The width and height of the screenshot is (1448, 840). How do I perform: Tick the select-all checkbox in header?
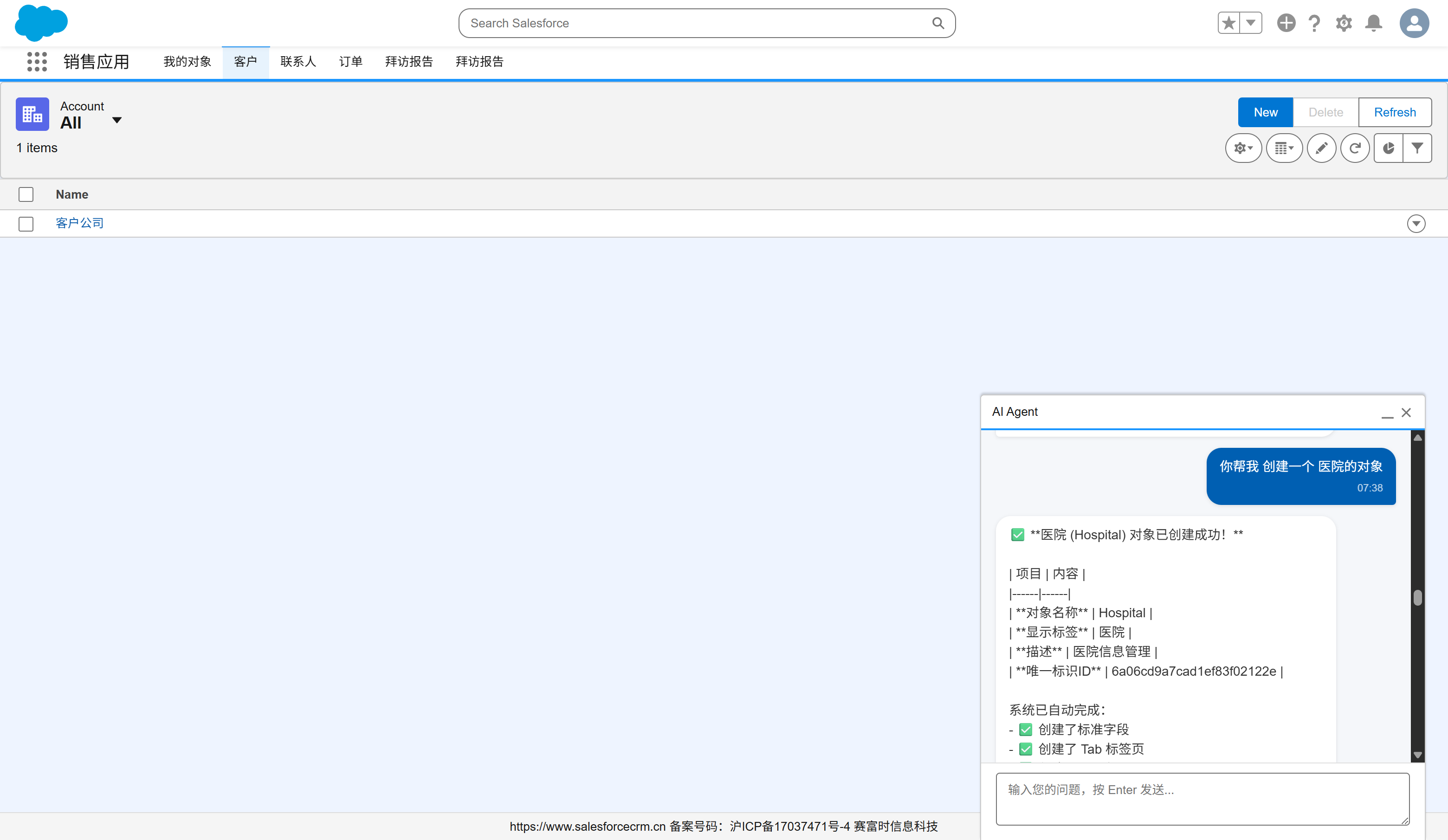[26, 194]
